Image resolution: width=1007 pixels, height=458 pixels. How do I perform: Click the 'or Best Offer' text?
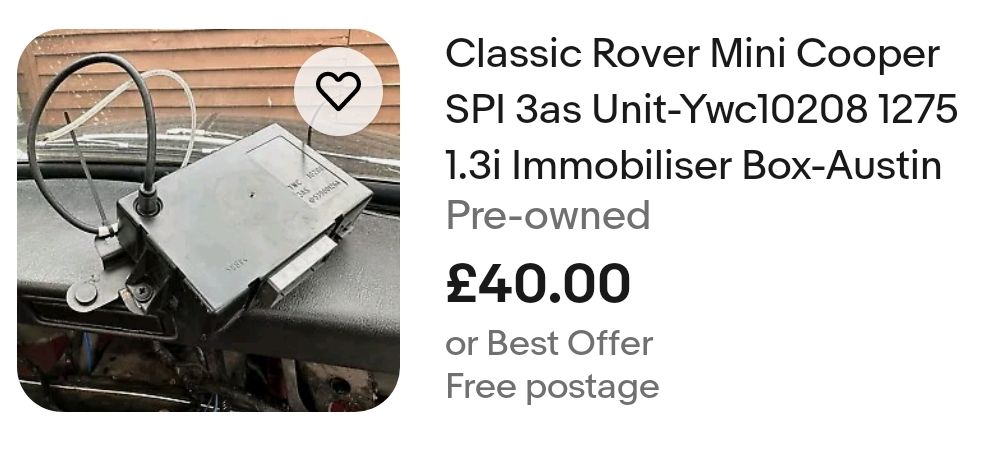(x=549, y=343)
